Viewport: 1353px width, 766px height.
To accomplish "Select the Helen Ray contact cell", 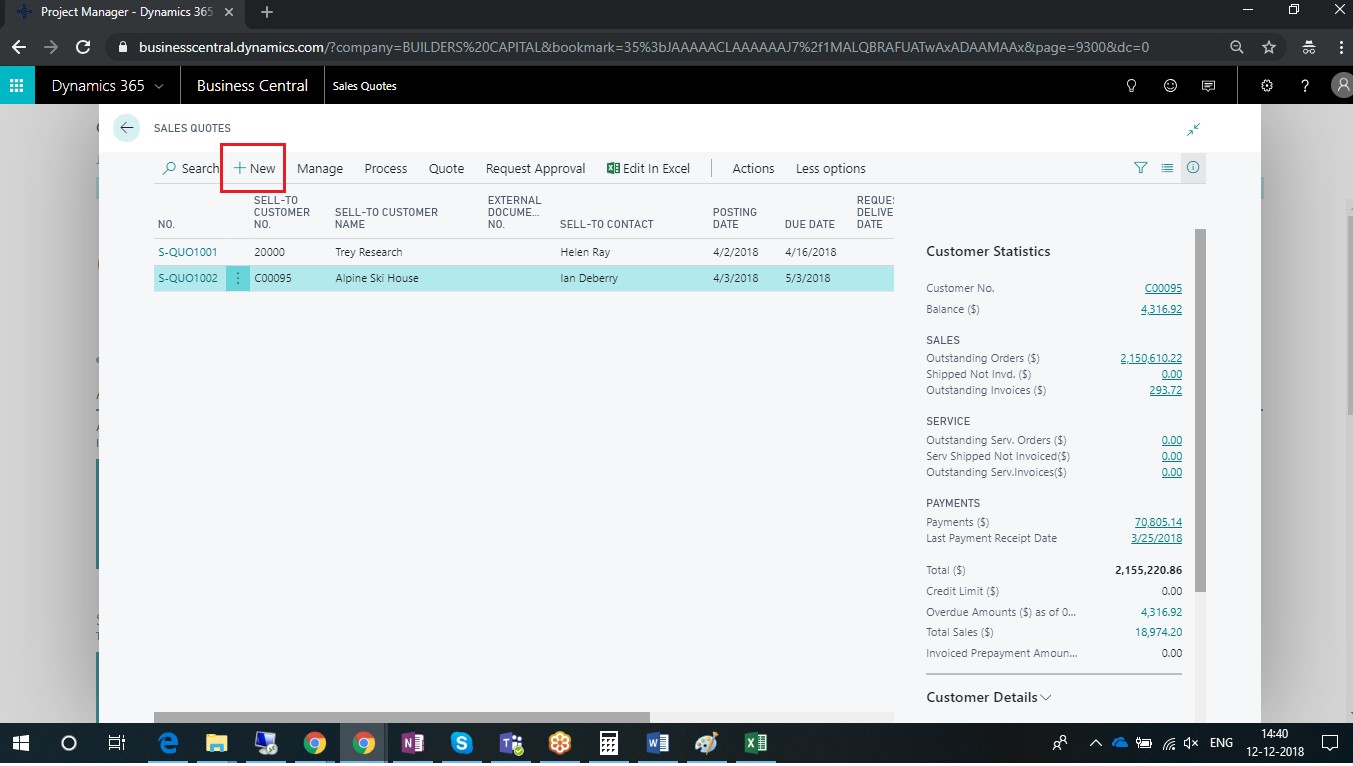I will (585, 252).
